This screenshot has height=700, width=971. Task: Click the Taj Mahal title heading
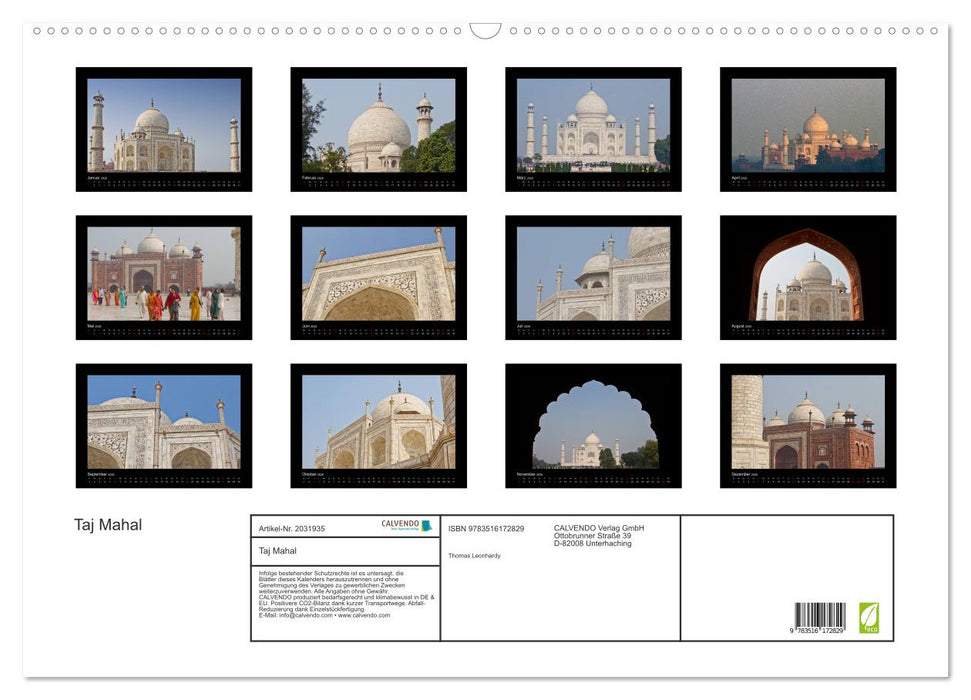pos(107,524)
